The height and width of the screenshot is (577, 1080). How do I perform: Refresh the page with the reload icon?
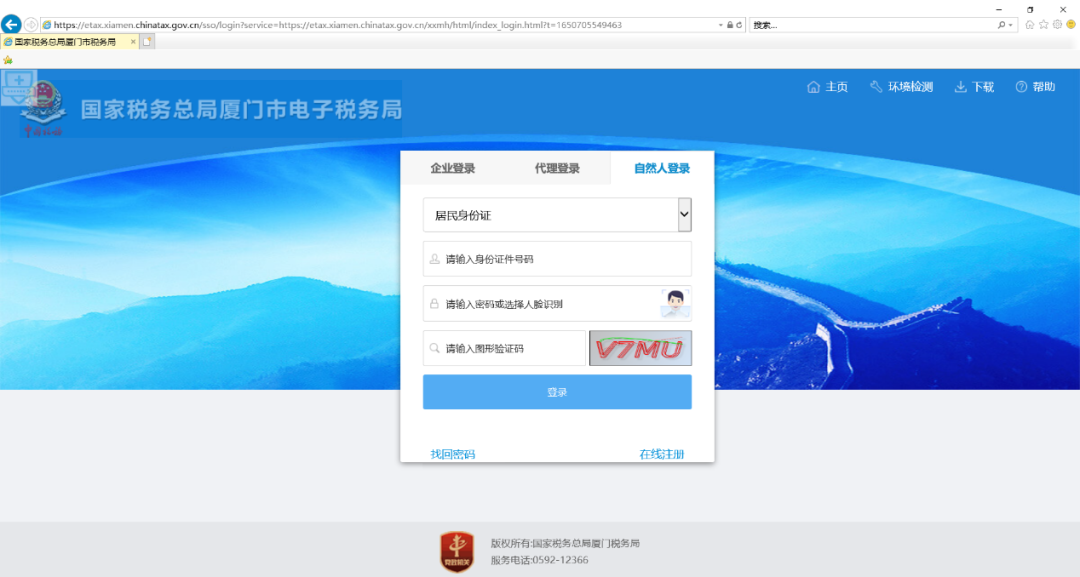pos(739,25)
